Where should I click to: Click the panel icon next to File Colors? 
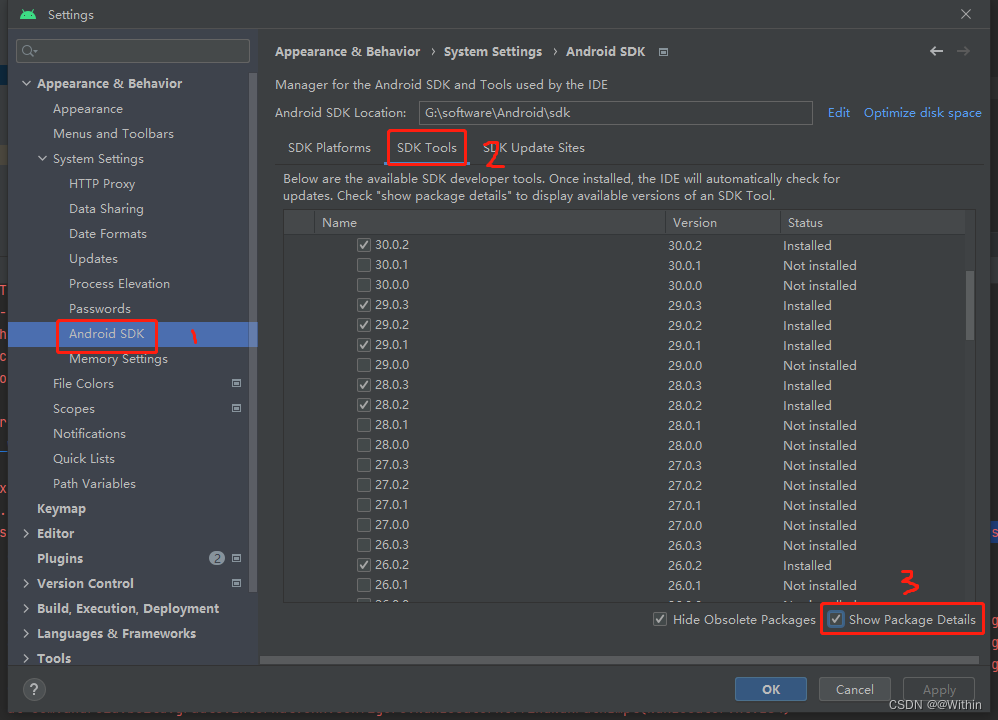(x=236, y=383)
